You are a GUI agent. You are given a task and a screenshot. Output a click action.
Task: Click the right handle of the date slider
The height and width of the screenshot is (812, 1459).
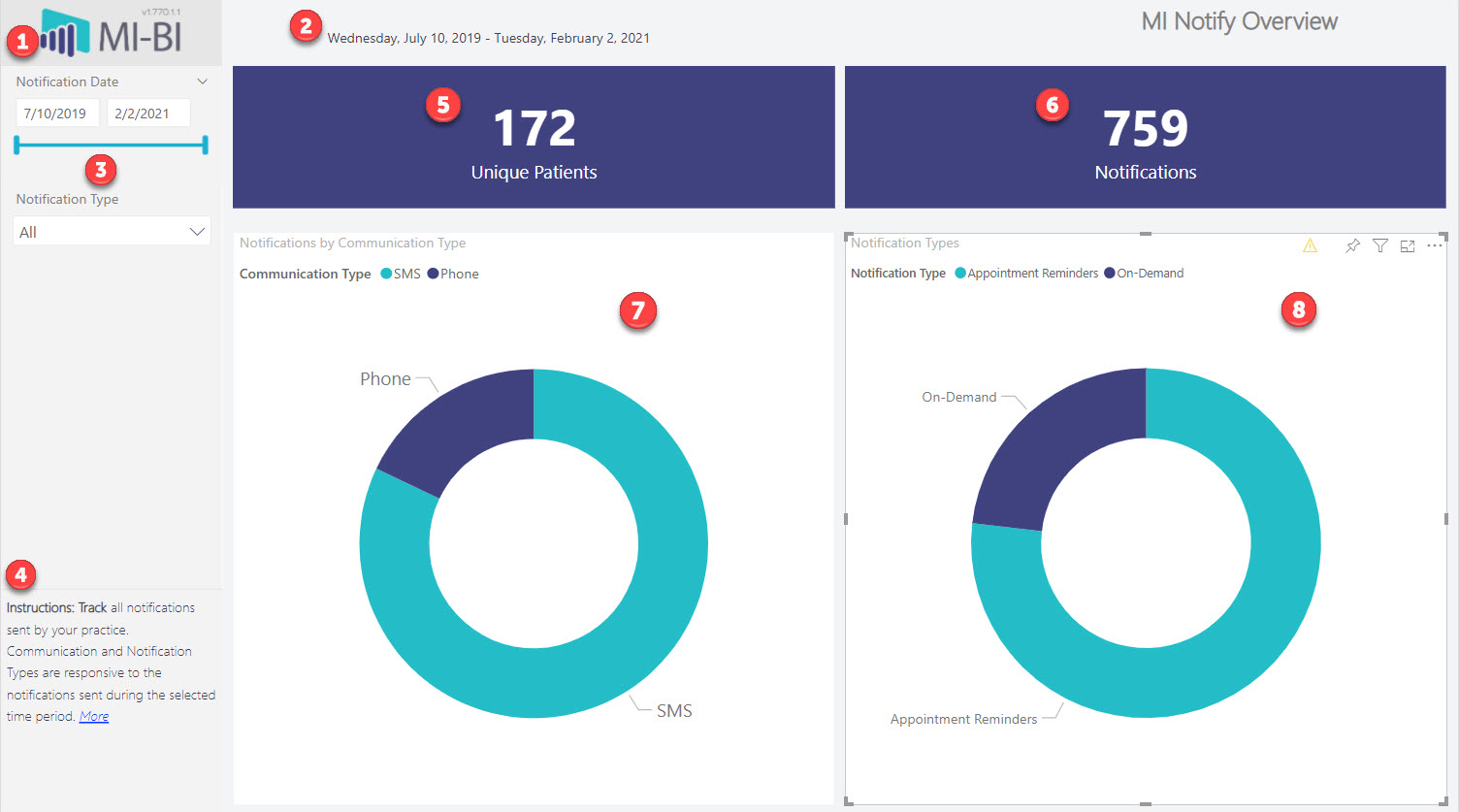pyautogui.click(x=205, y=146)
